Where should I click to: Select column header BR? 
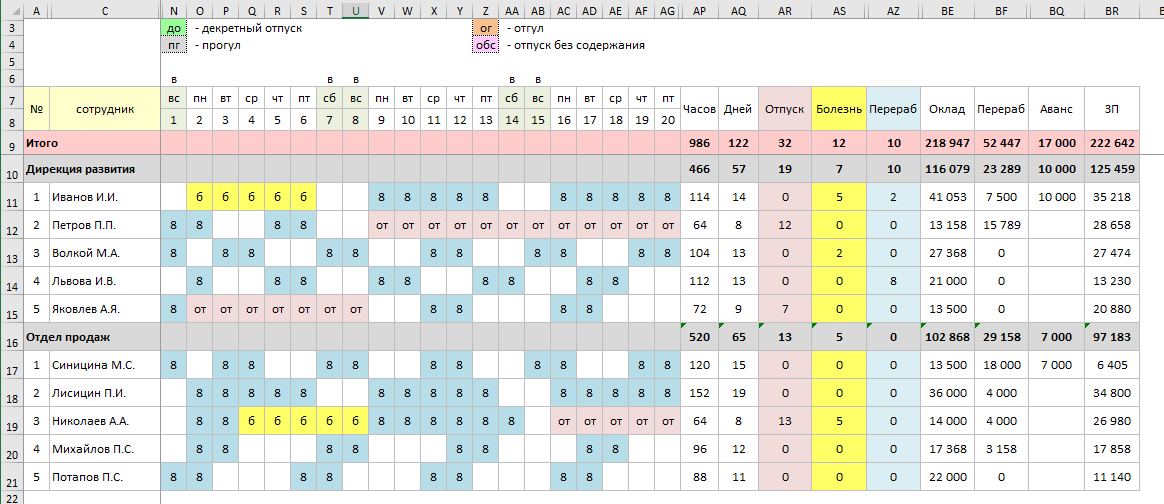1111,10
